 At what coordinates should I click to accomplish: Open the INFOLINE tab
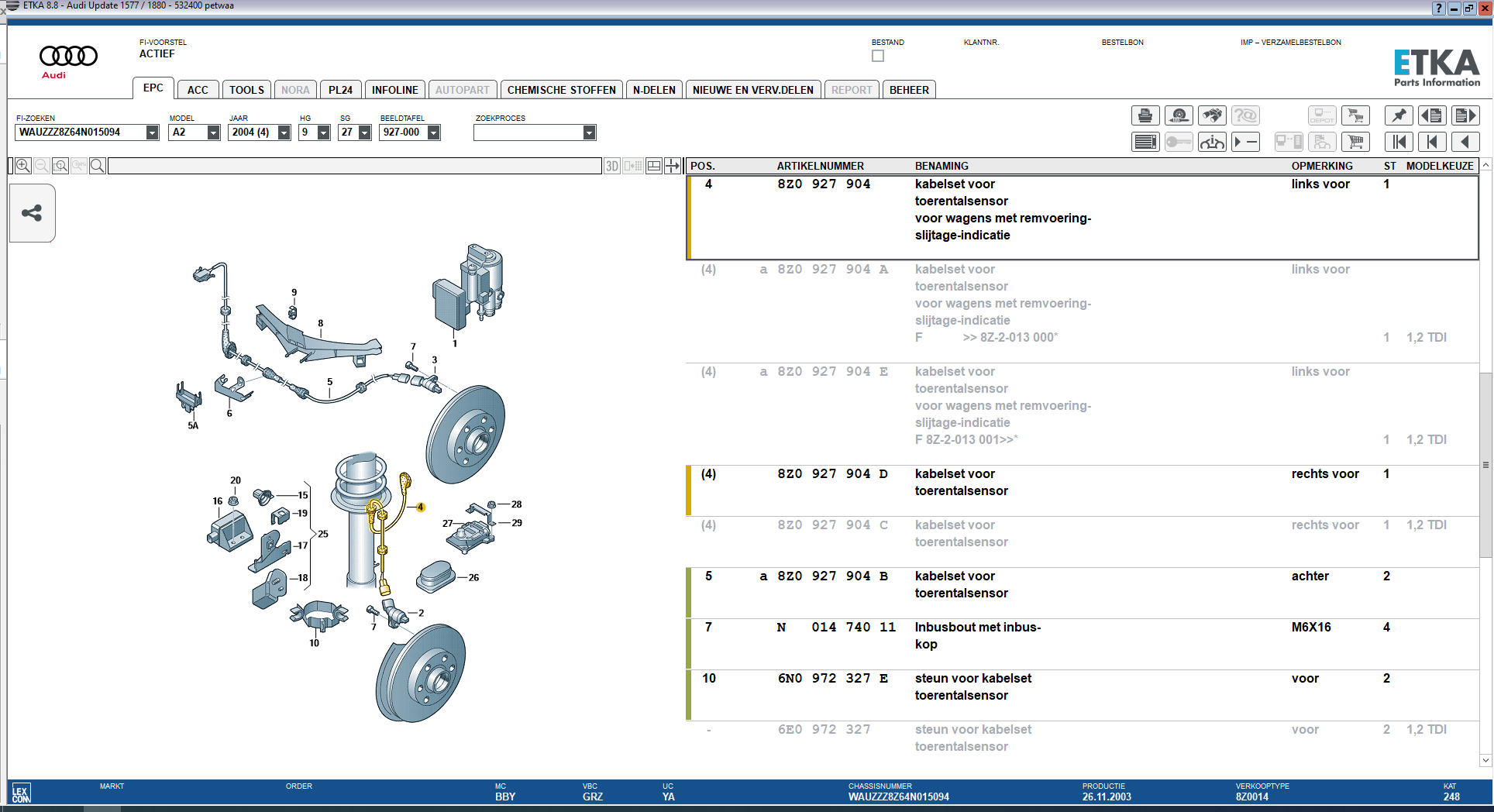coord(394,90)
